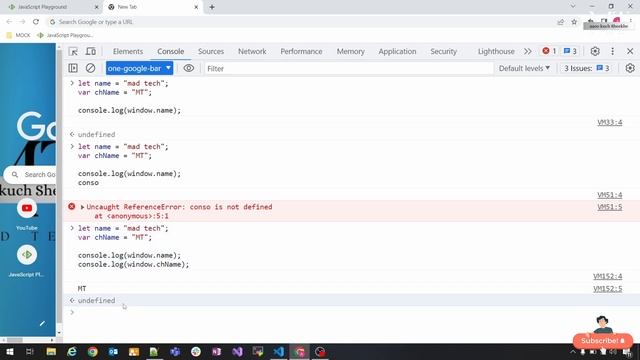Open Chrome from the taskbar
Image resolution: width=640 pixels, height=360 pixels.
pos(93,351)
